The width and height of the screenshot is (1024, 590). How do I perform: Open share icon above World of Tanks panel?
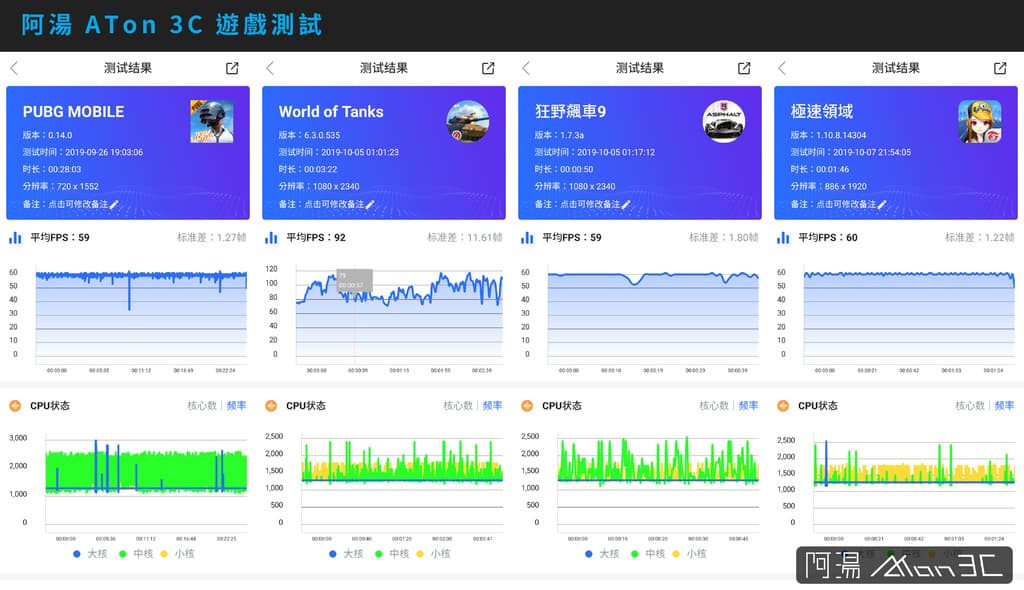(488, 68)
